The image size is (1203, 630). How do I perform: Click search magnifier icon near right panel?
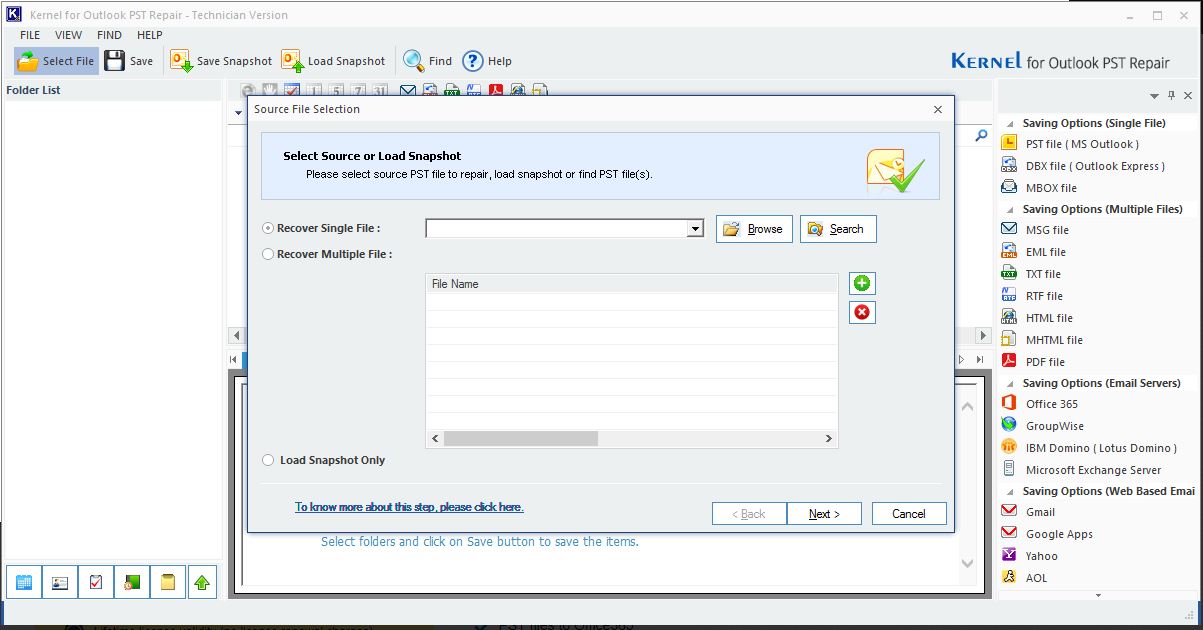click(981, 136)
